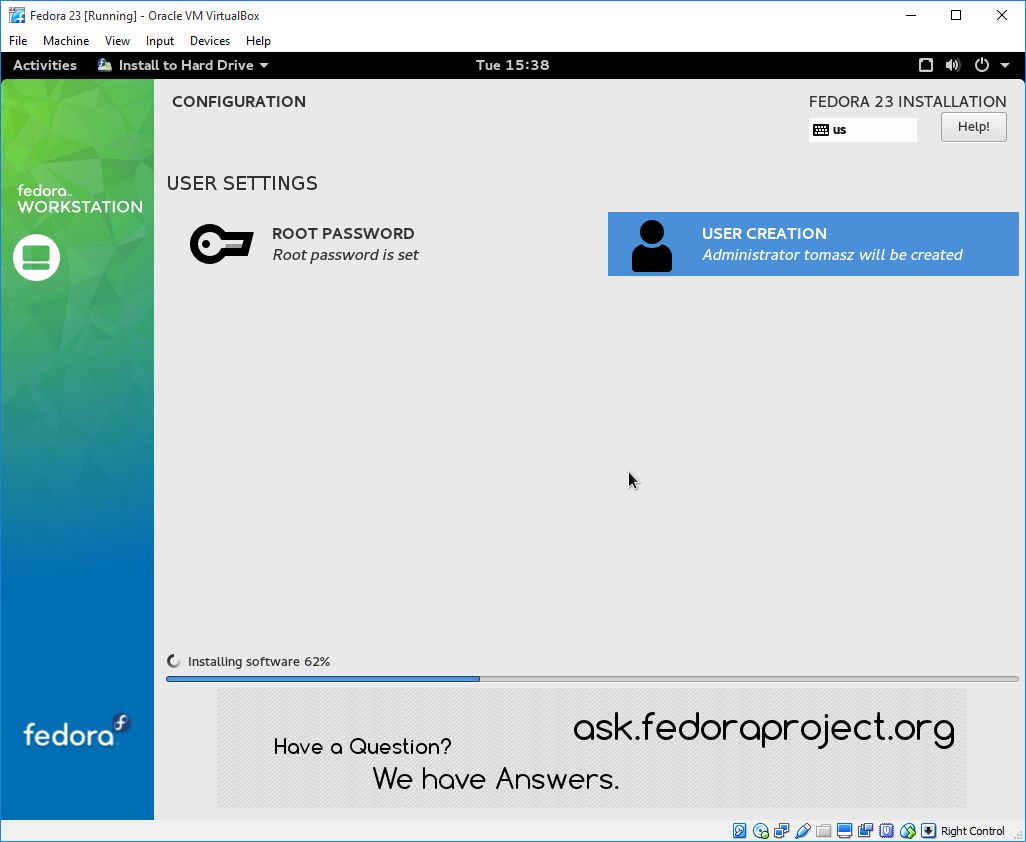
Task: Click the GNOME screen indicator icon in top bar
Action: click(925, 65)
